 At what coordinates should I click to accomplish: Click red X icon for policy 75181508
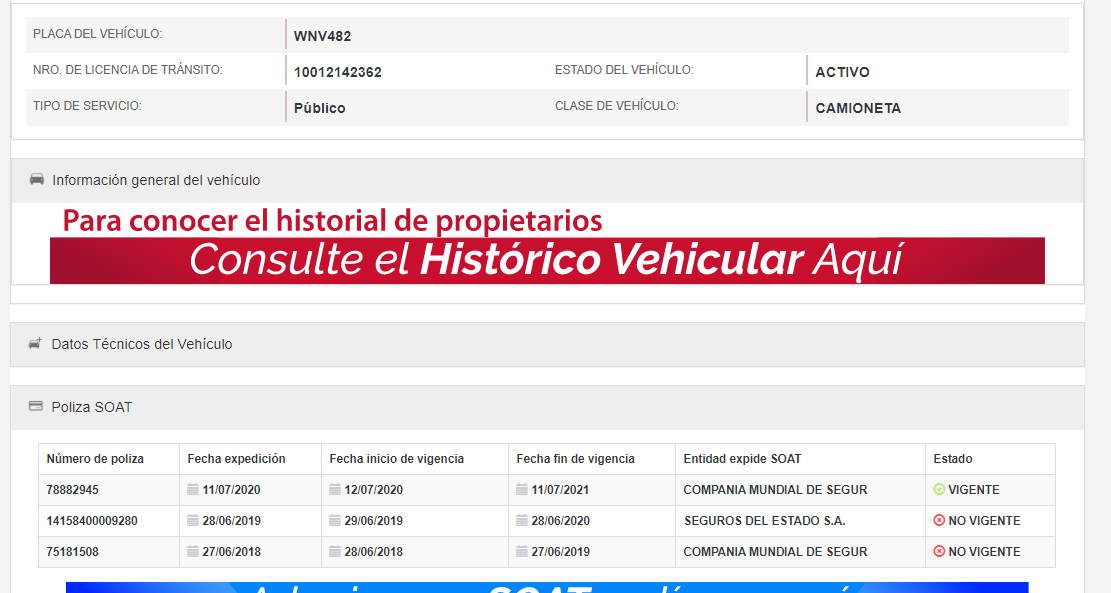click(939, 552)
